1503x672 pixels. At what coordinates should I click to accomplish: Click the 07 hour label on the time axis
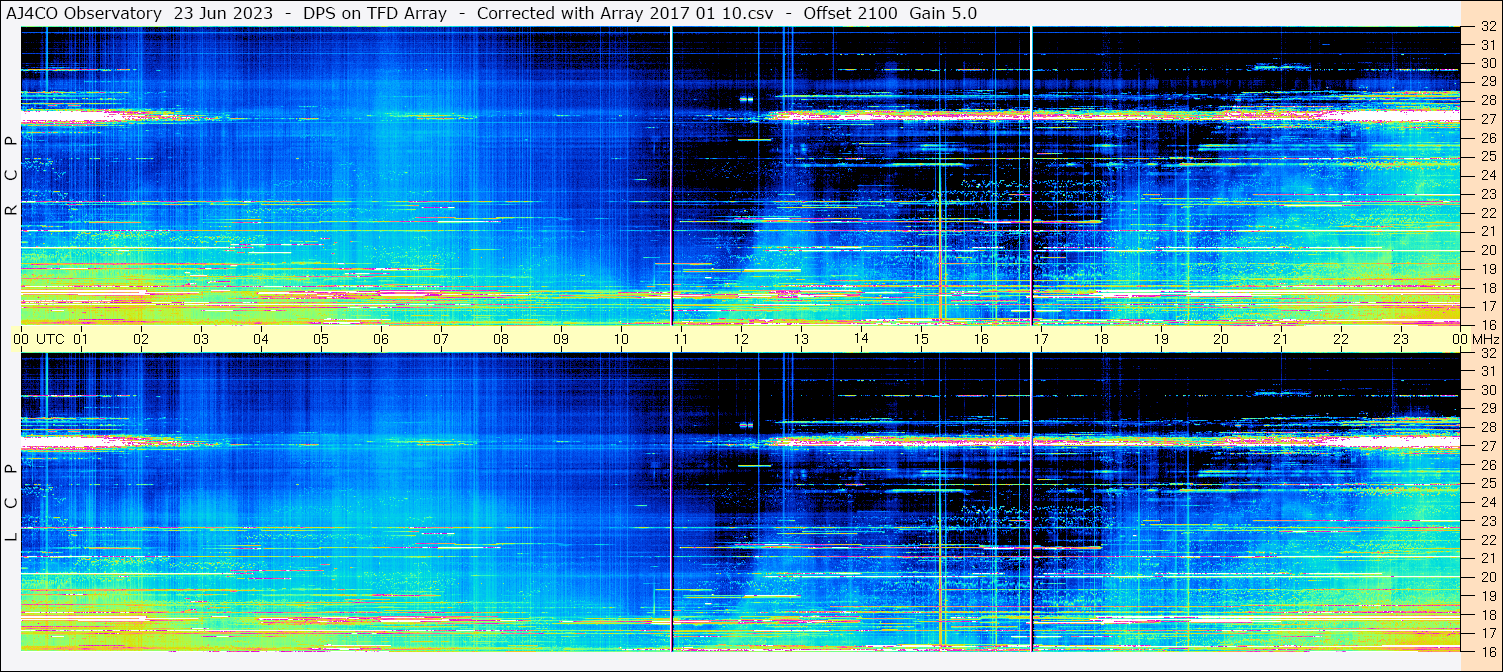(x=441, y=339)
